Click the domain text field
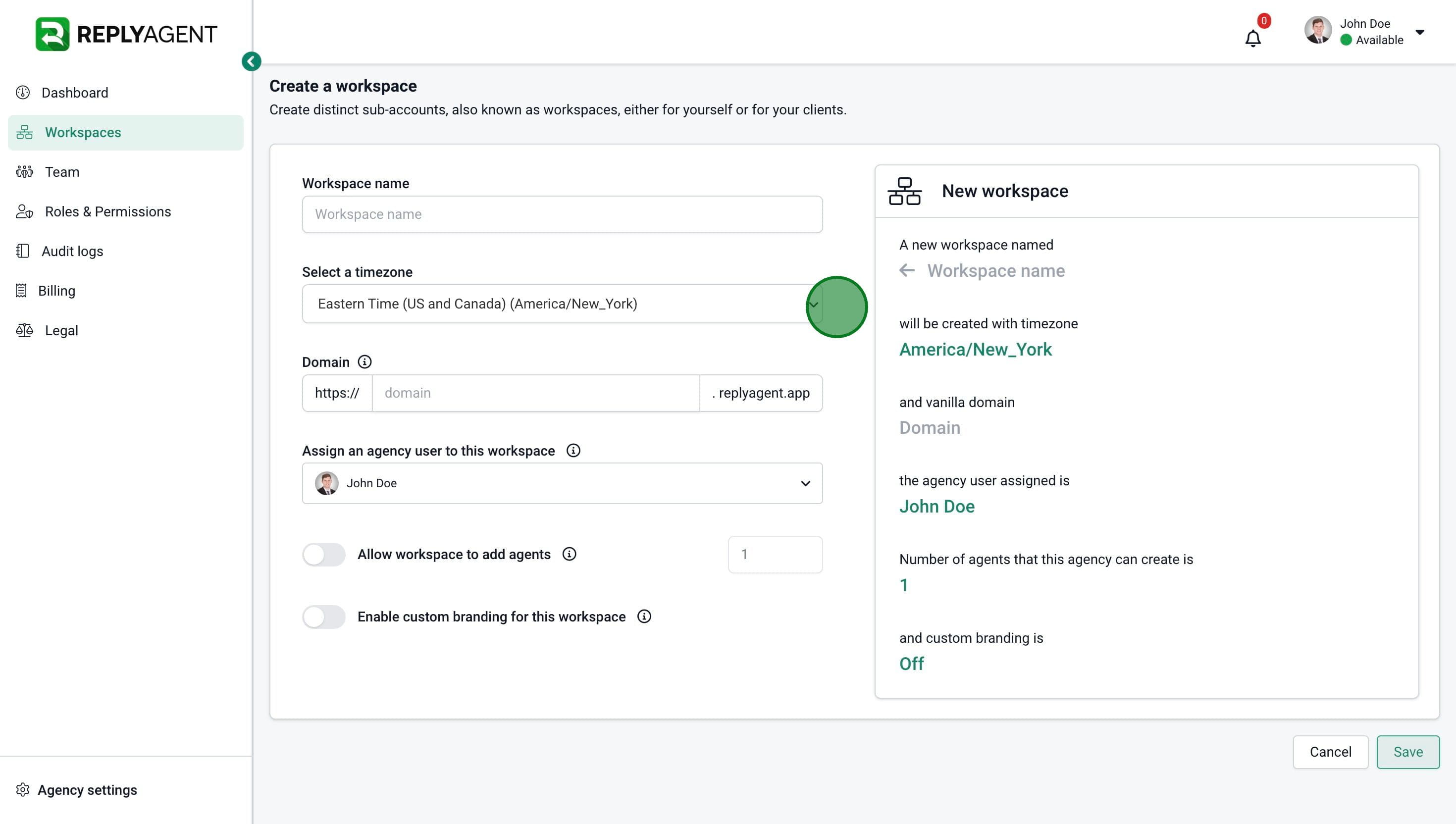 click(x=535, y=393)
